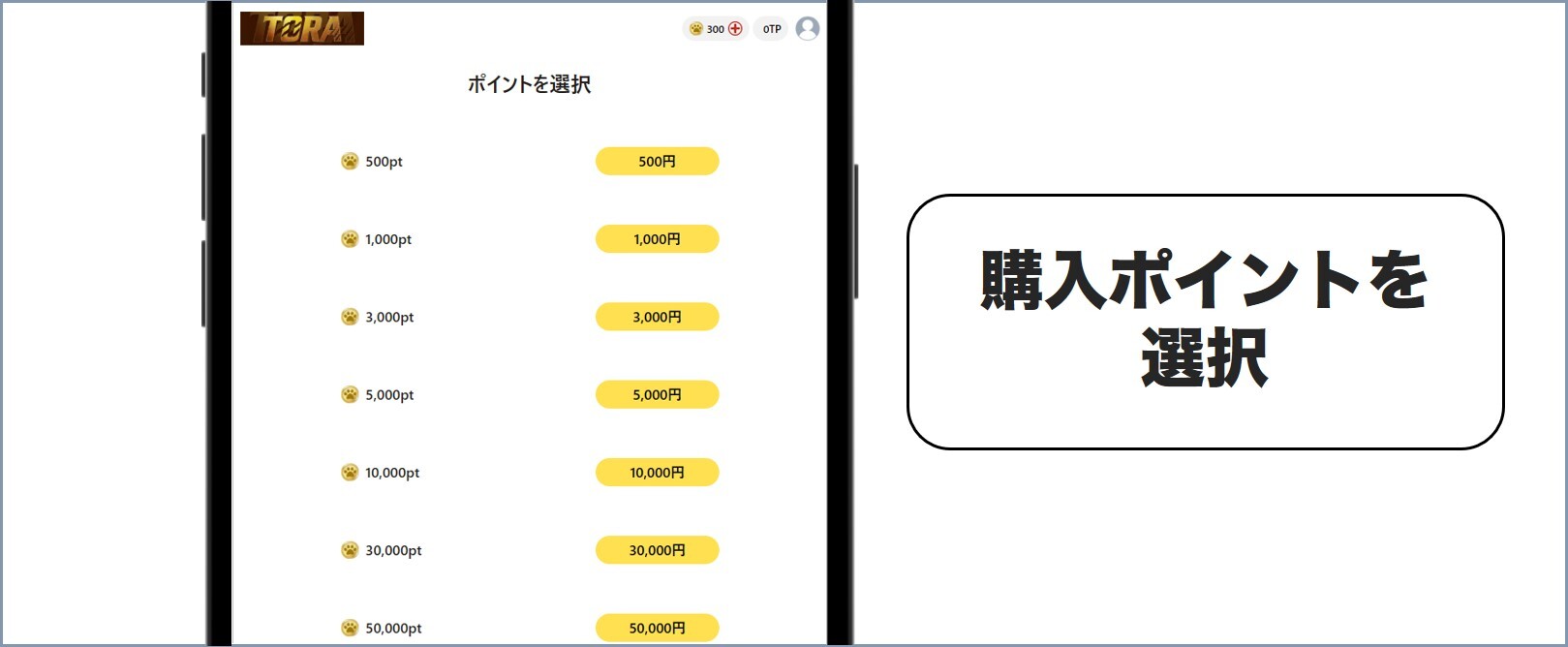Click the paw coin icon beside 500pt

[350, 162]
